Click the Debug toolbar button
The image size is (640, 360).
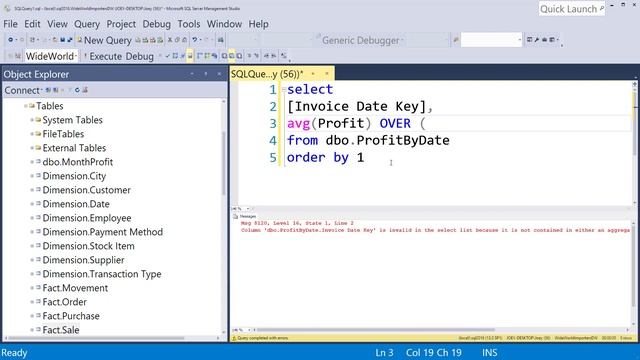point(140,56)
